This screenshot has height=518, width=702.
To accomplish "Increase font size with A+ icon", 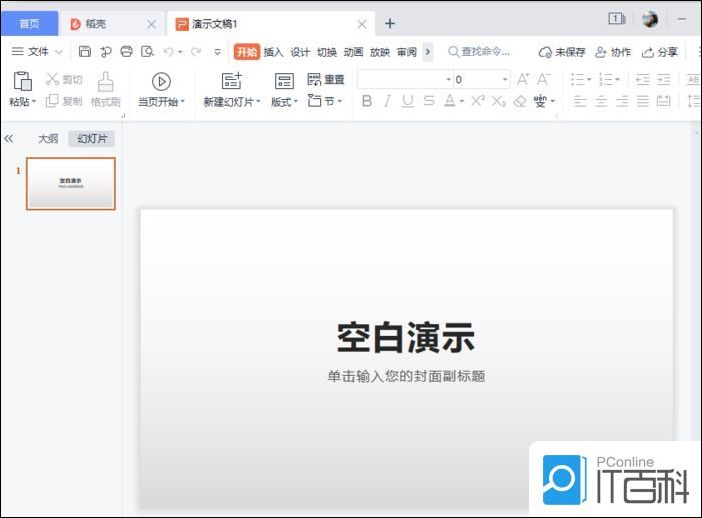I will click(x=523, y=79).
